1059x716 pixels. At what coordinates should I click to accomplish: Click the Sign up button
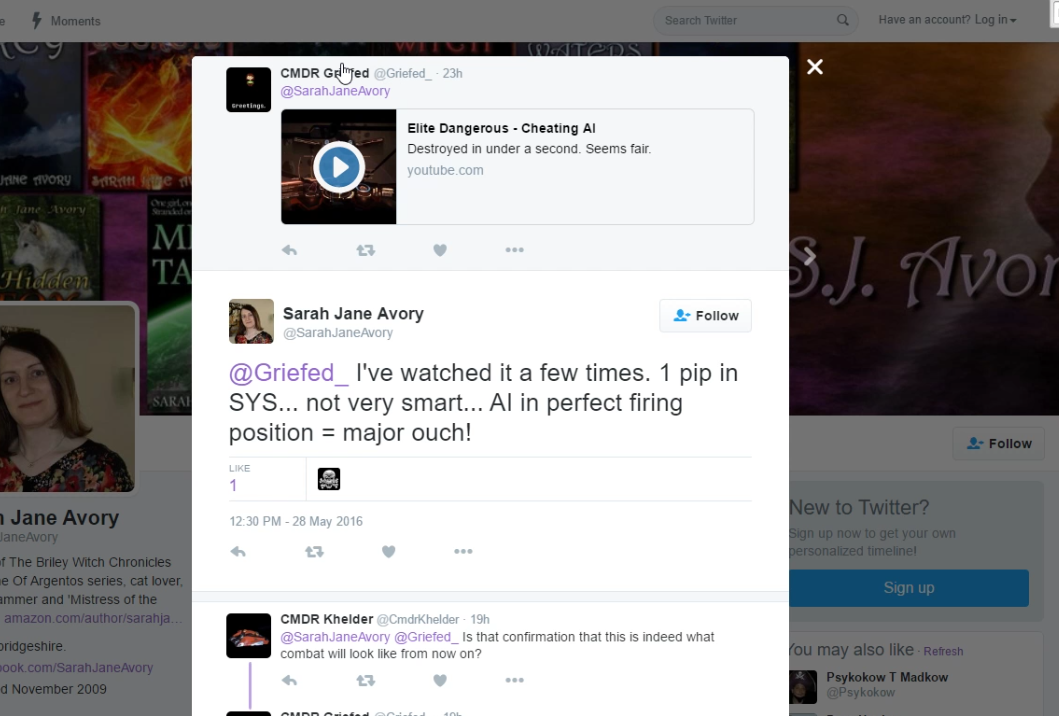point(908,588)
